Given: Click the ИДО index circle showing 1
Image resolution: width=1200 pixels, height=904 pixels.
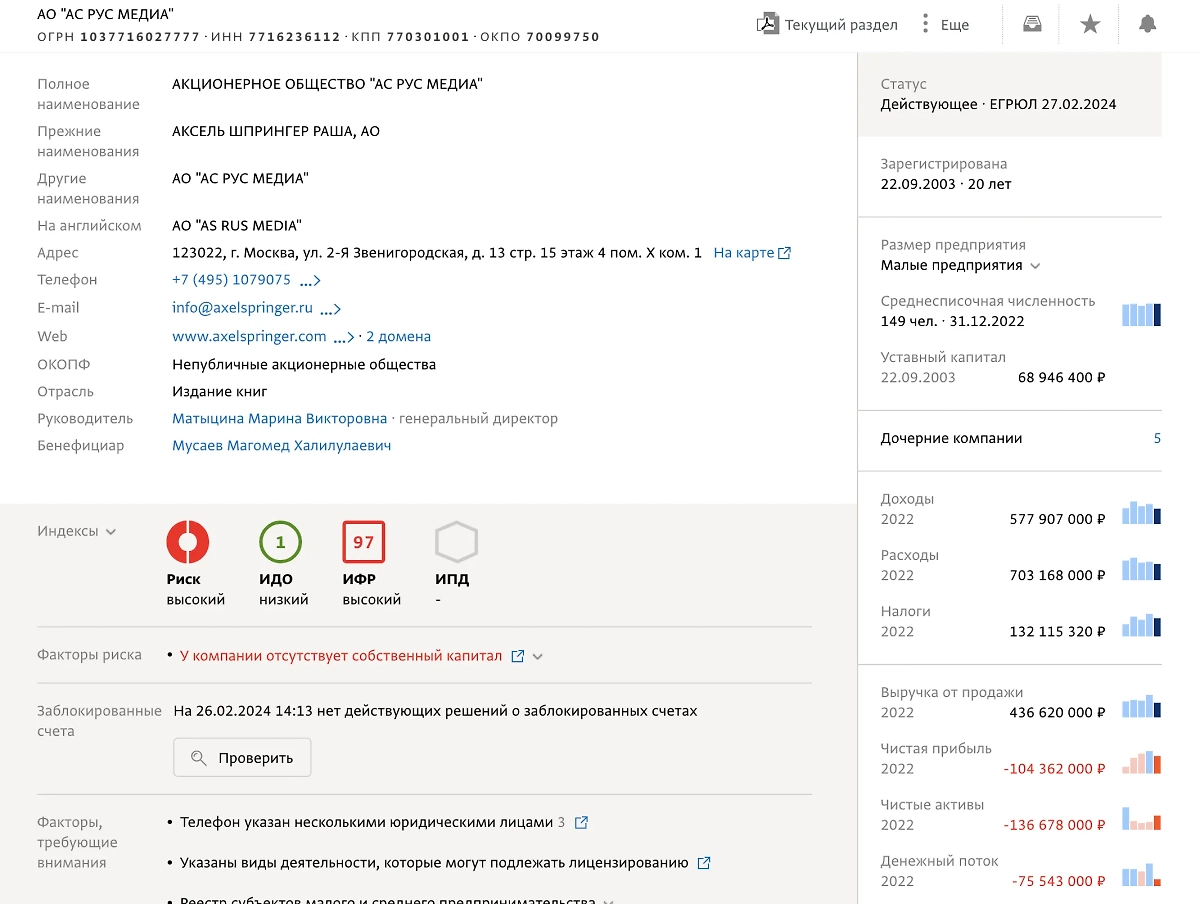Looking at the screenshot, I should [x=280, y=542].
